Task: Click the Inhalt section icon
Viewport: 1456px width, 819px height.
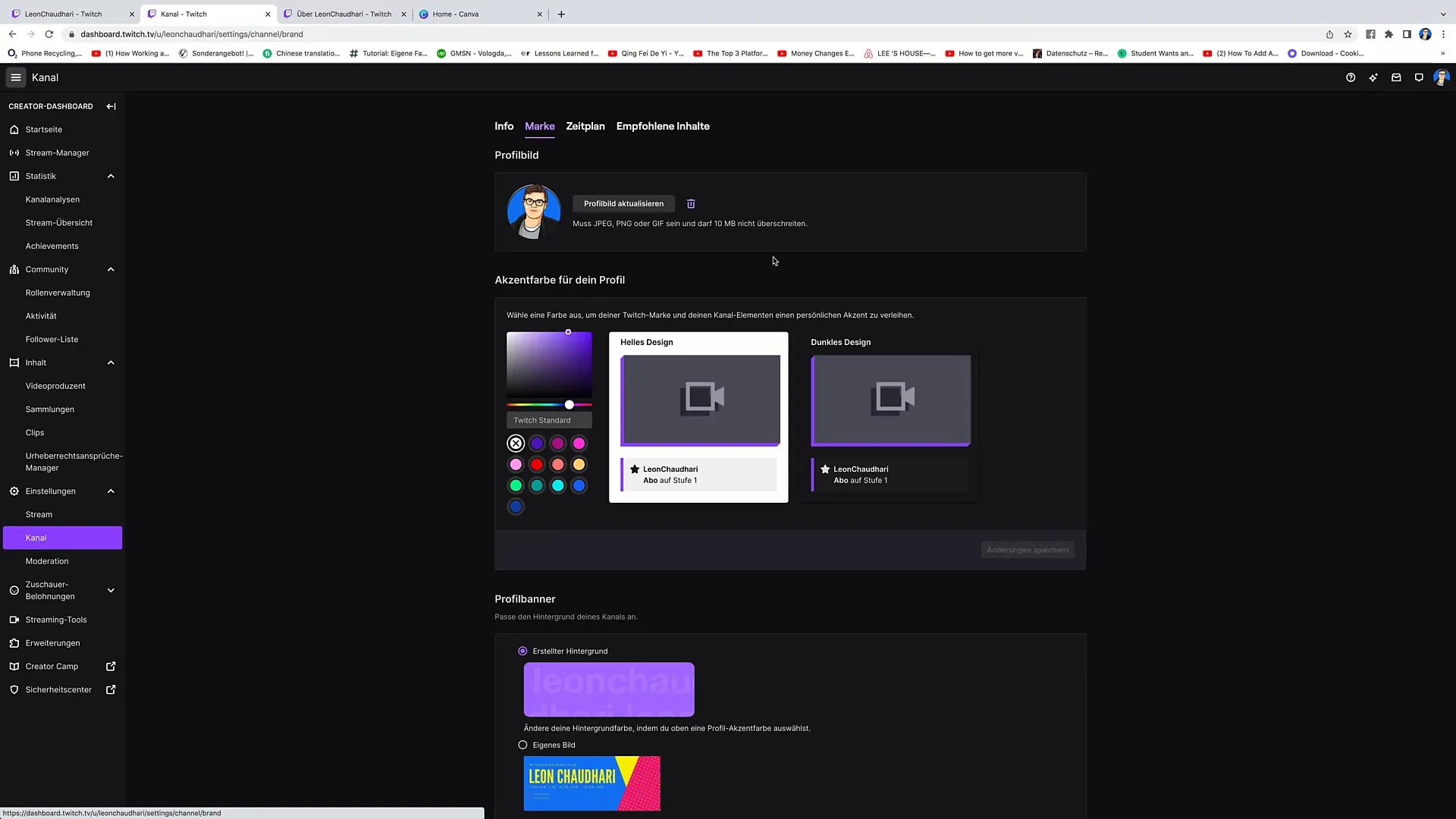Action: (14, 362)
